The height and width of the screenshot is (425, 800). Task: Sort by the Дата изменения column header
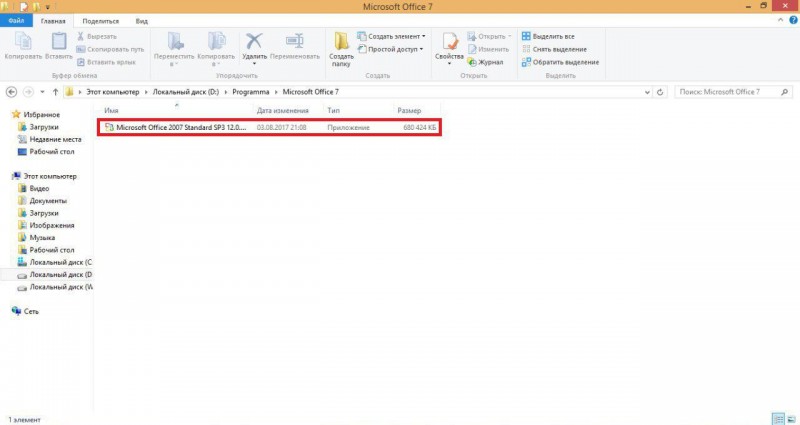point(283,110)
